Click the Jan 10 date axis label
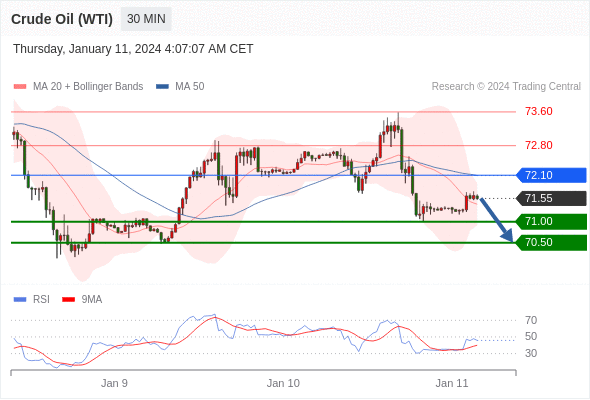The image size is (590, 400). click(x=283, y=383)
